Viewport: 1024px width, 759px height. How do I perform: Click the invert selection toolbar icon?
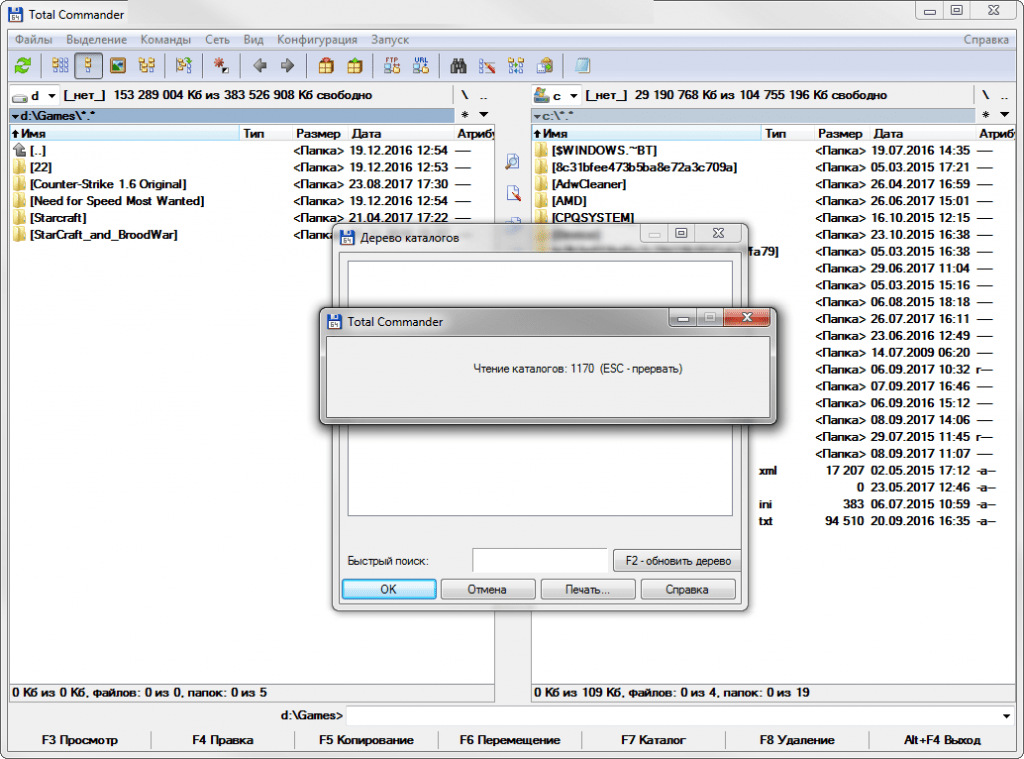click(x=184, y=65)
